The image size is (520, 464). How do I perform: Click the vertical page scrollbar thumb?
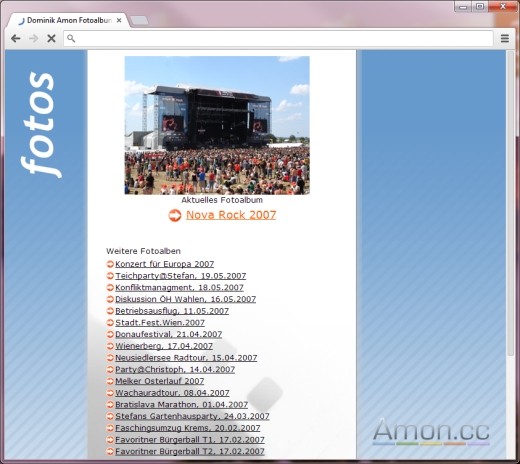[511, 204]
